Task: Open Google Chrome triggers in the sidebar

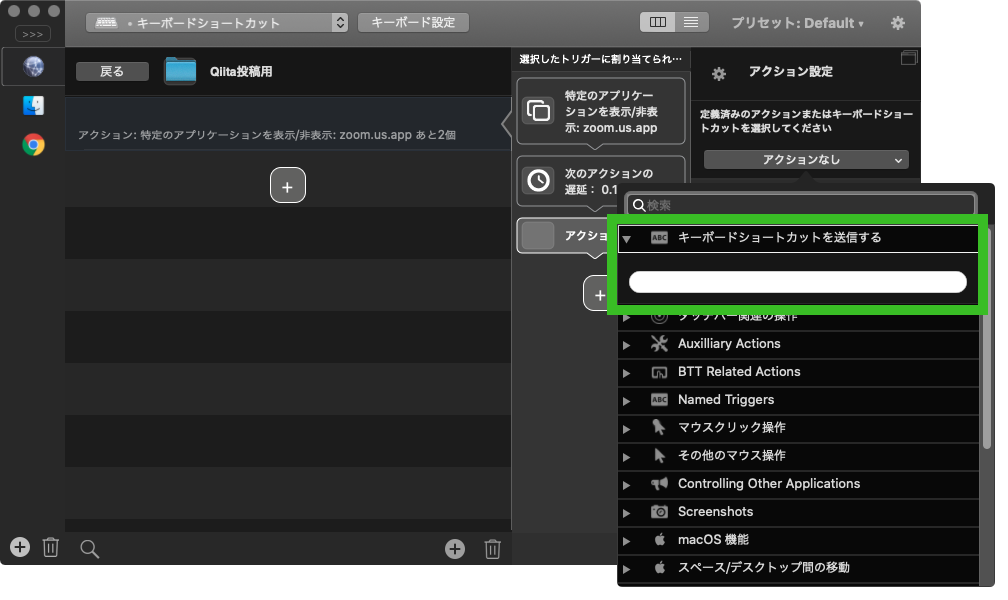Action: [x=31, y=144]
